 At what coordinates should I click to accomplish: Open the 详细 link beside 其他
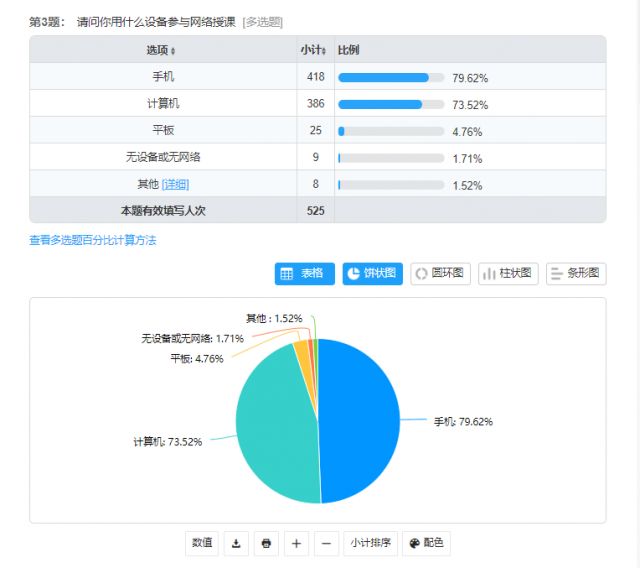[175, 184]
